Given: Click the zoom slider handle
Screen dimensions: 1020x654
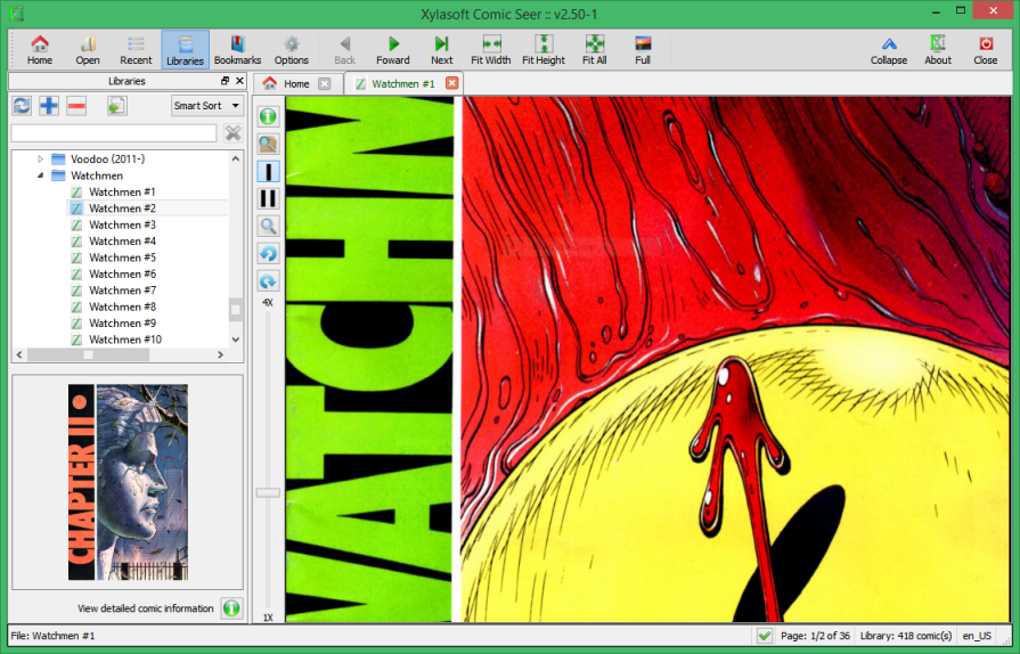Looking at the screenshot, I should 267,493.
